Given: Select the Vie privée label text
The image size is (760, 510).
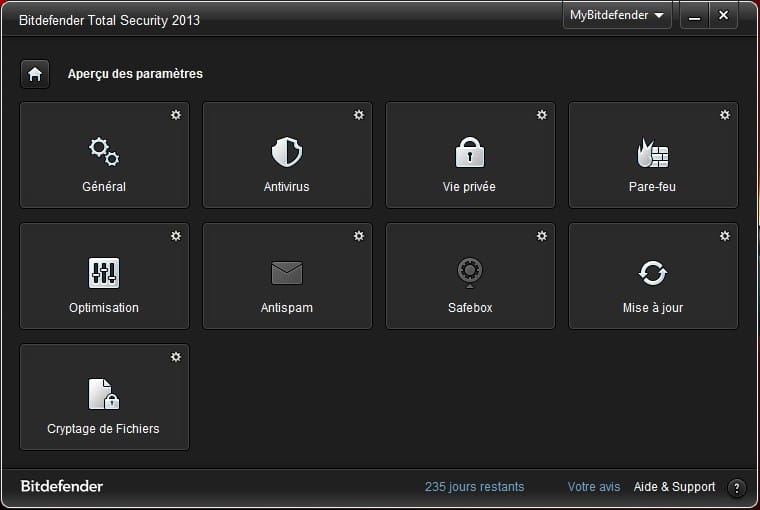Looking at the screenshot, I should [x=469, y=187].
